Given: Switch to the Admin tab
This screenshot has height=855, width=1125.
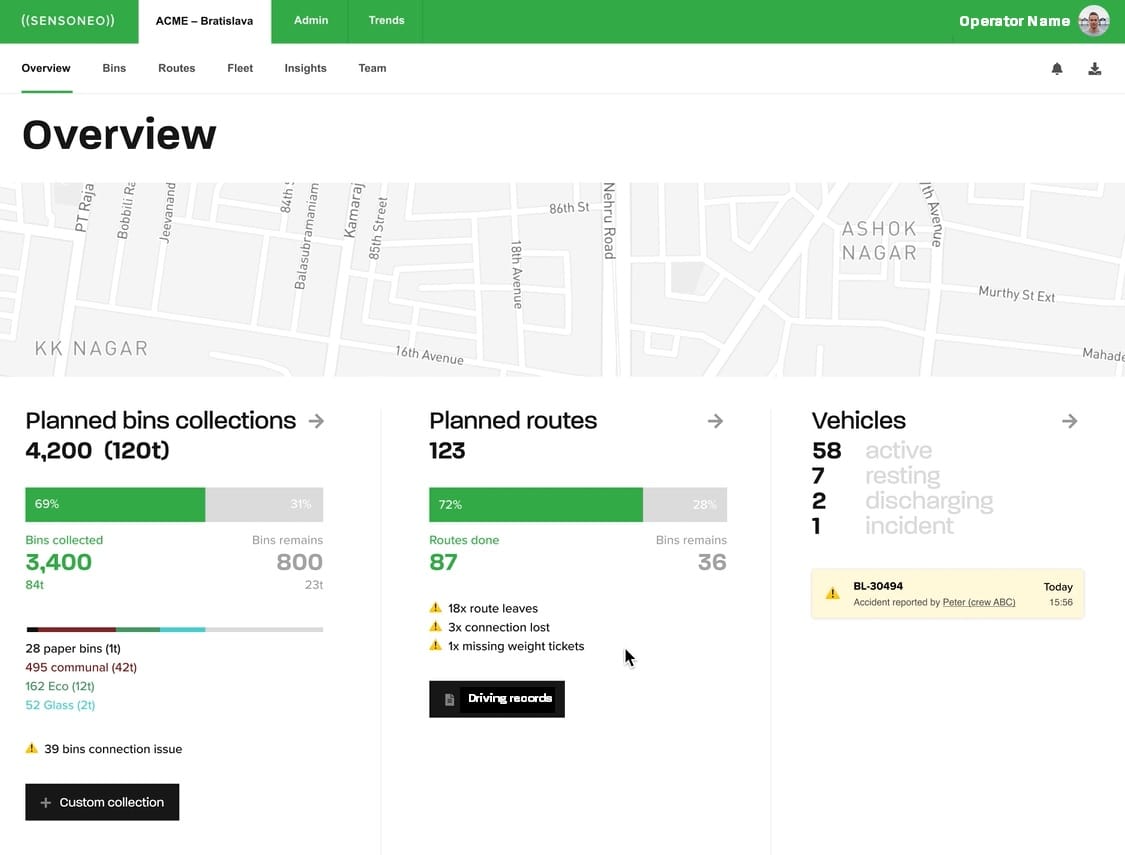Looking at the screenshot, I should click(x=310, y=21).
